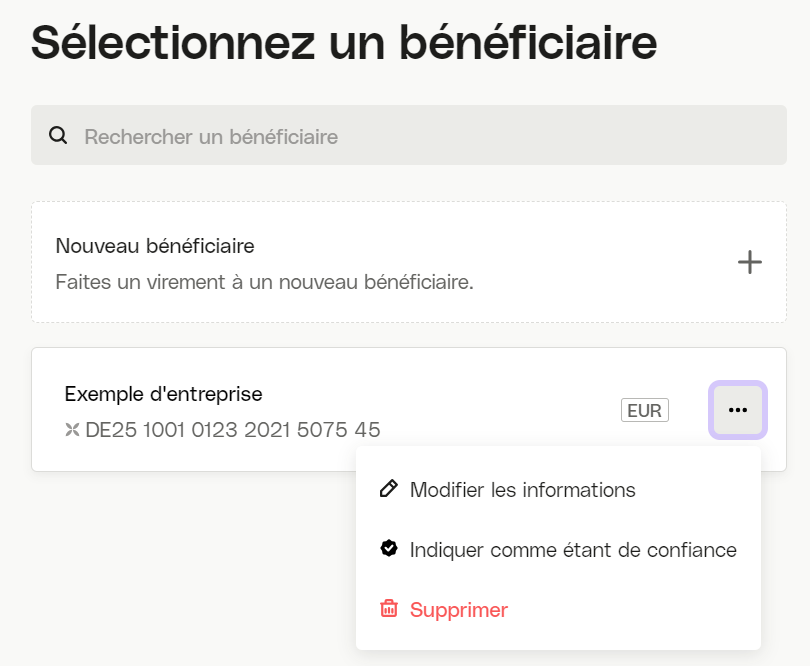Open the dashed new beneficiary card
Image resolution: width=810 pixels, height=666 pixels.
point(409,262)
